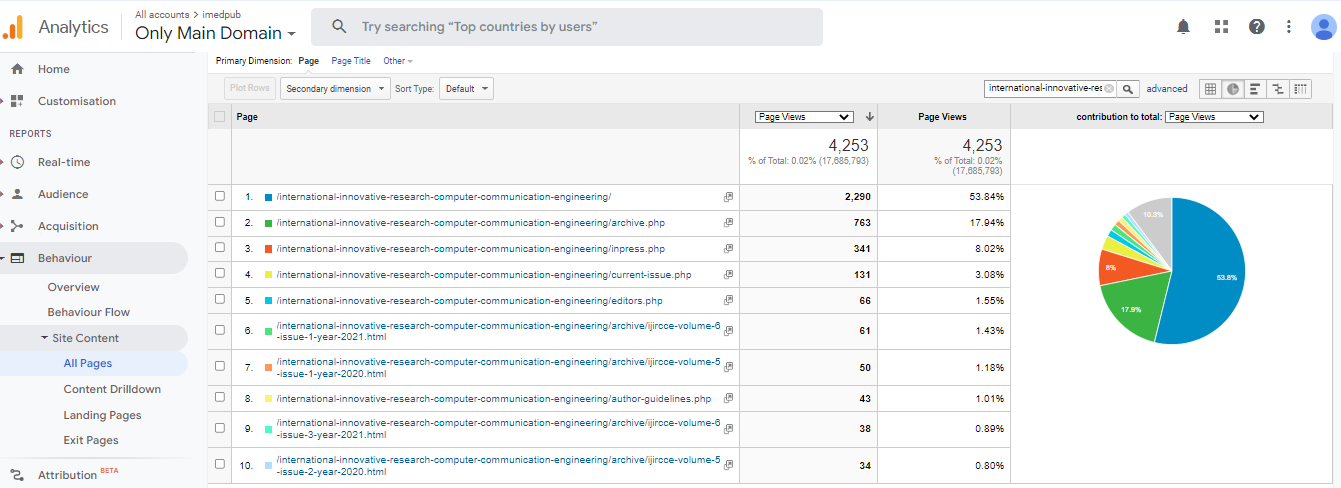Open Landing Pages in the sidebar
1341x488 pixels.
coord(102,415)
